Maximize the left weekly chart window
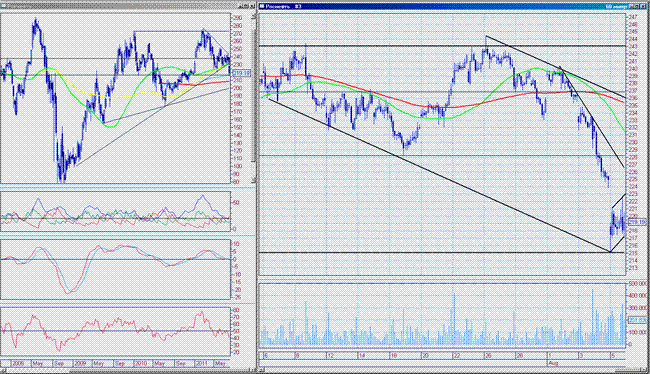 coord(246,5)
